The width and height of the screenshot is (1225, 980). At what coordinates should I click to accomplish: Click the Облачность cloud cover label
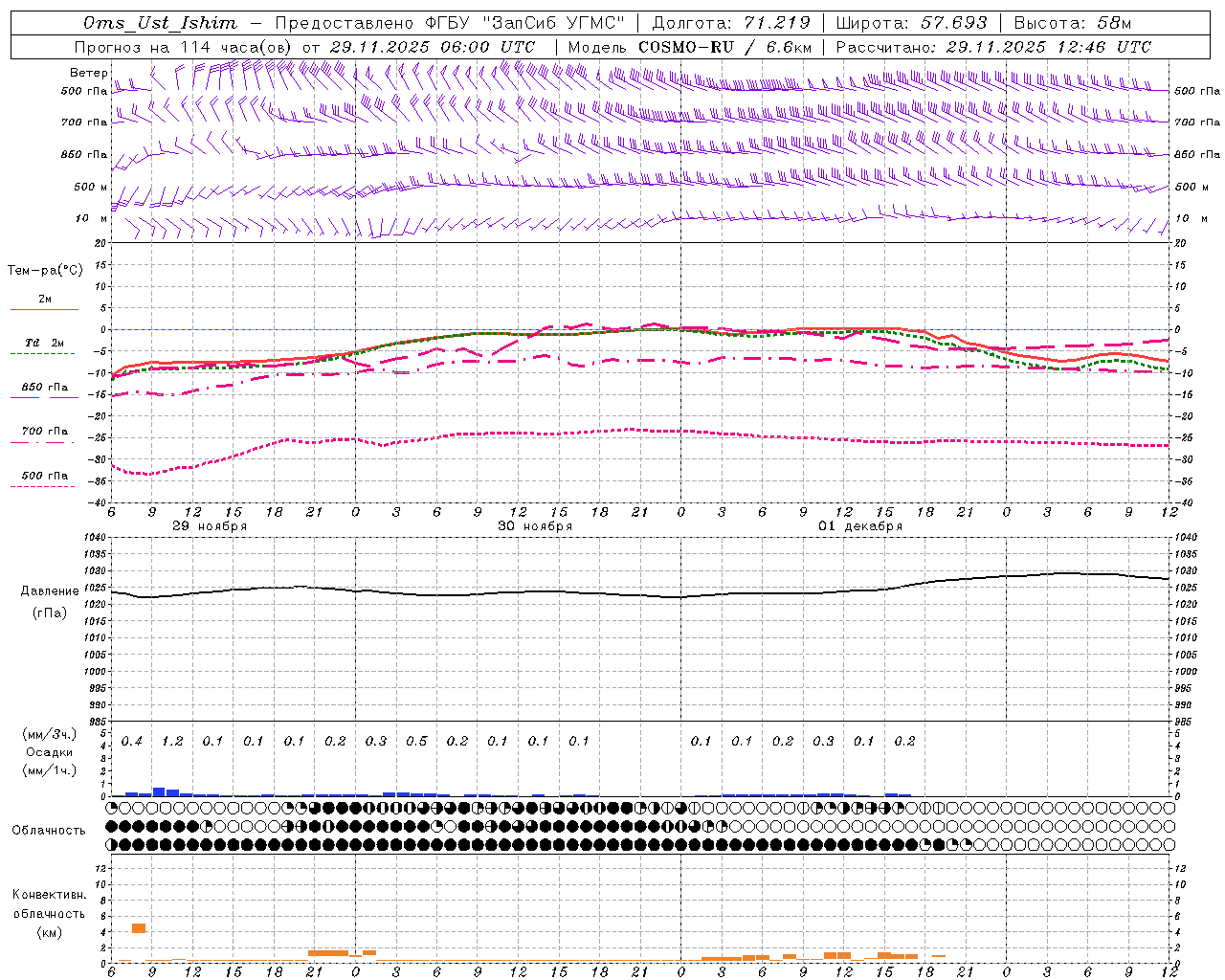[x=49, y=830]
